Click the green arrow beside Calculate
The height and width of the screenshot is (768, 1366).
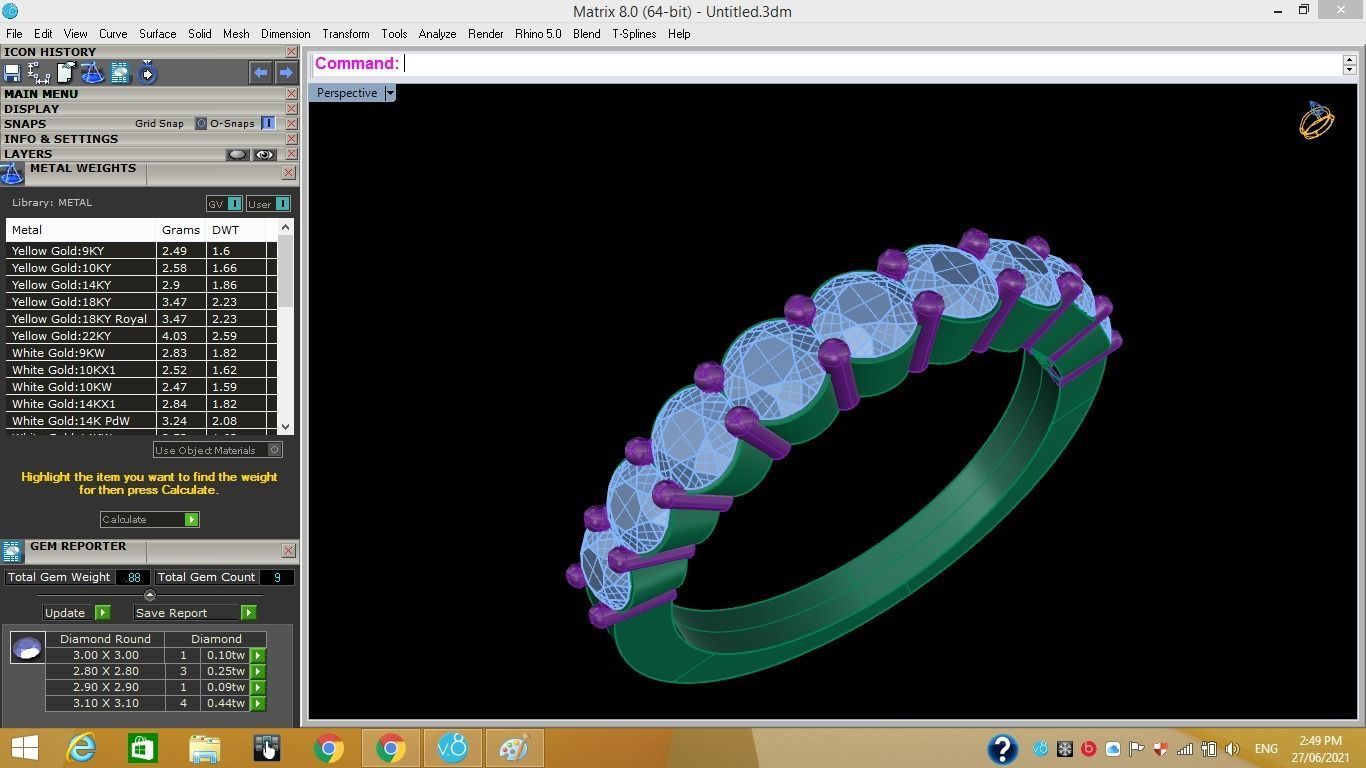click(x=191, y=519)
